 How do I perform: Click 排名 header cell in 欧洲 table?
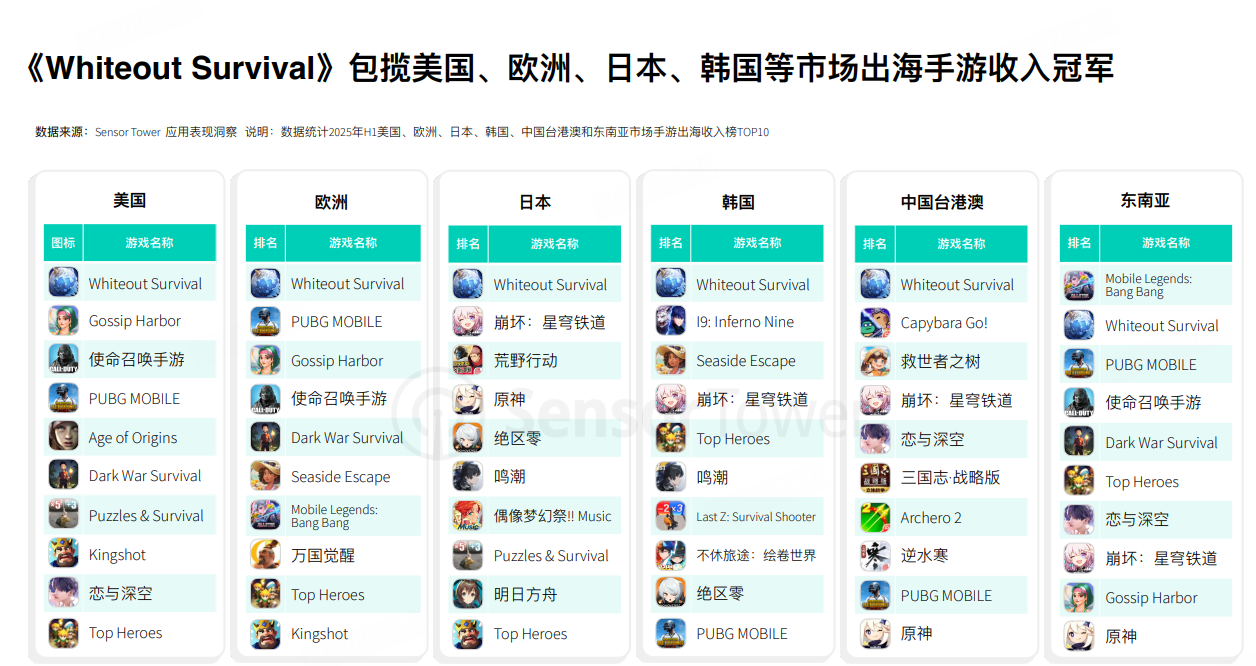point(265,243)
